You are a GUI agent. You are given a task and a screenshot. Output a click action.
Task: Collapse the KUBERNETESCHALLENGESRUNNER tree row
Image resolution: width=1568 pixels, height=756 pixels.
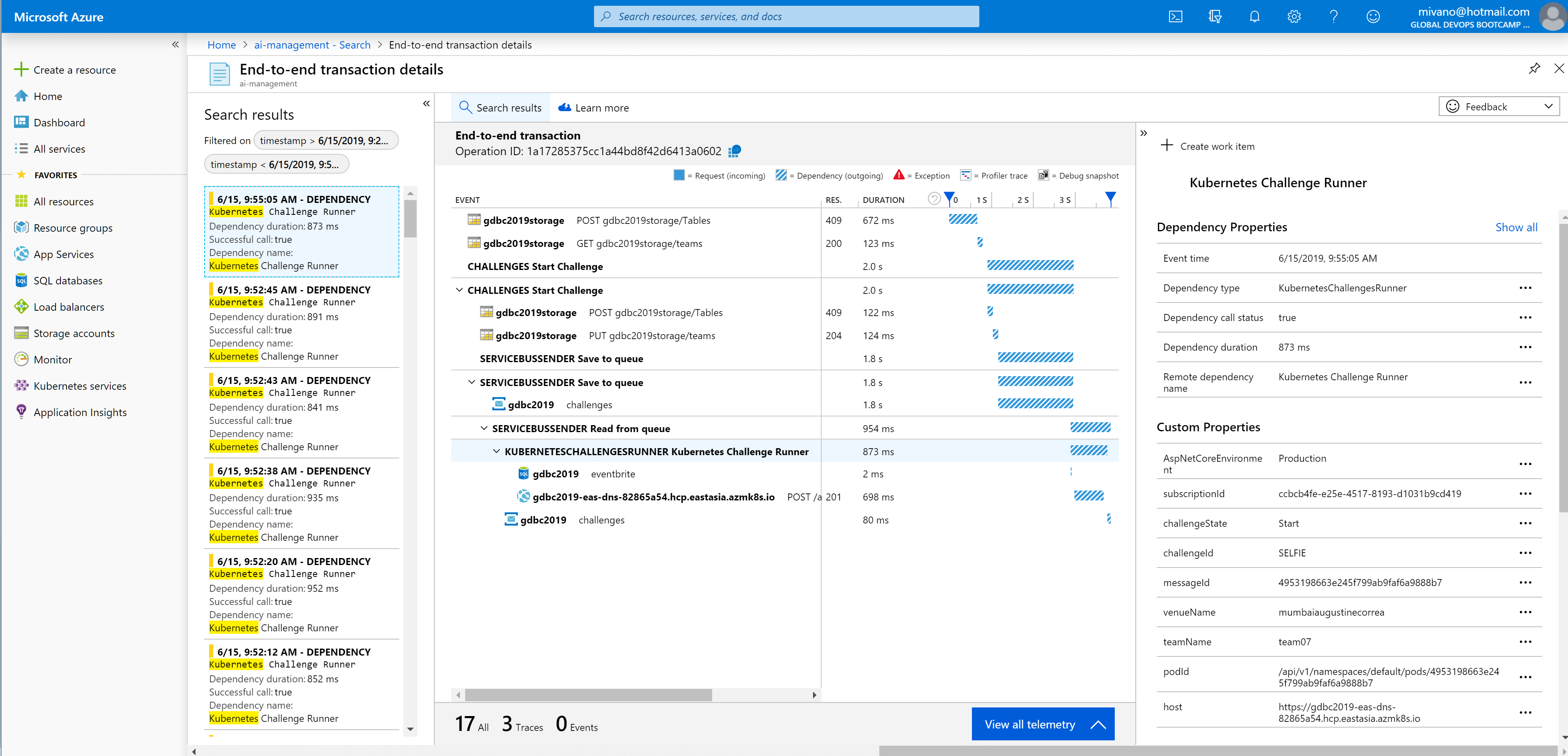[x=496, y=451]
